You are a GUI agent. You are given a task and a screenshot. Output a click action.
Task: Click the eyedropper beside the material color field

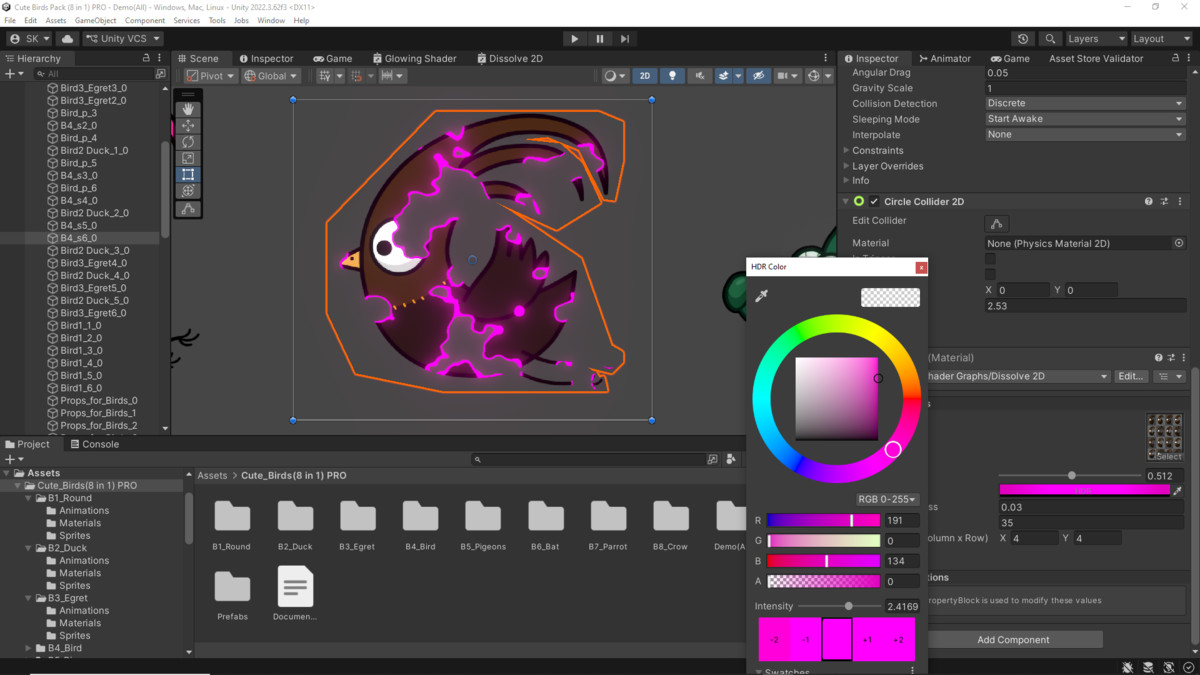click(x=1178, y=491)
